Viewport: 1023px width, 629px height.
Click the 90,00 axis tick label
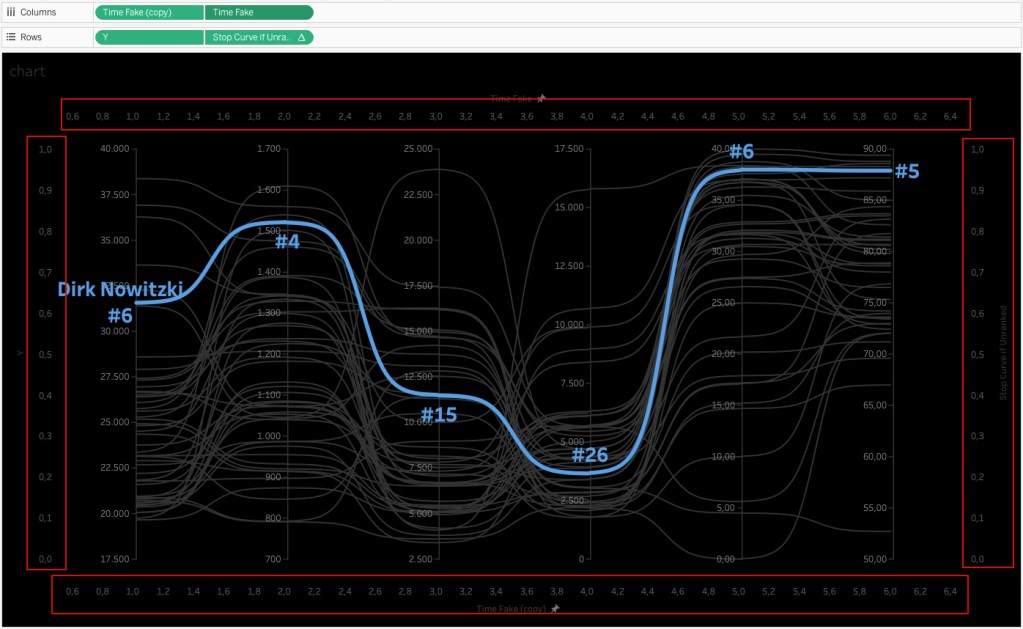(875, 149)
